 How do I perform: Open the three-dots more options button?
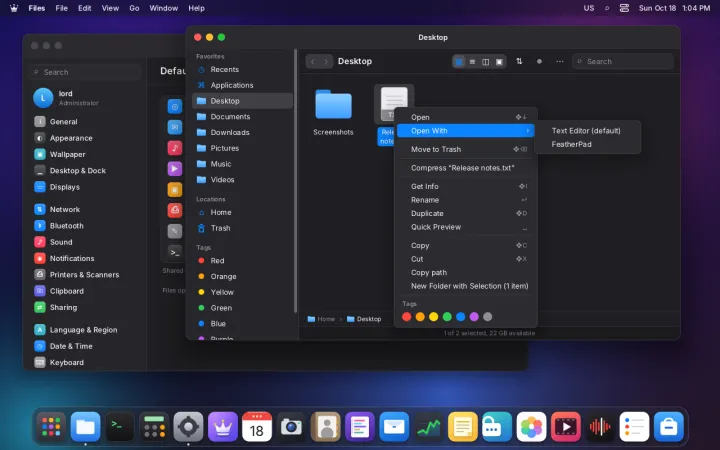pyautogui.click(x=560, y=61)
